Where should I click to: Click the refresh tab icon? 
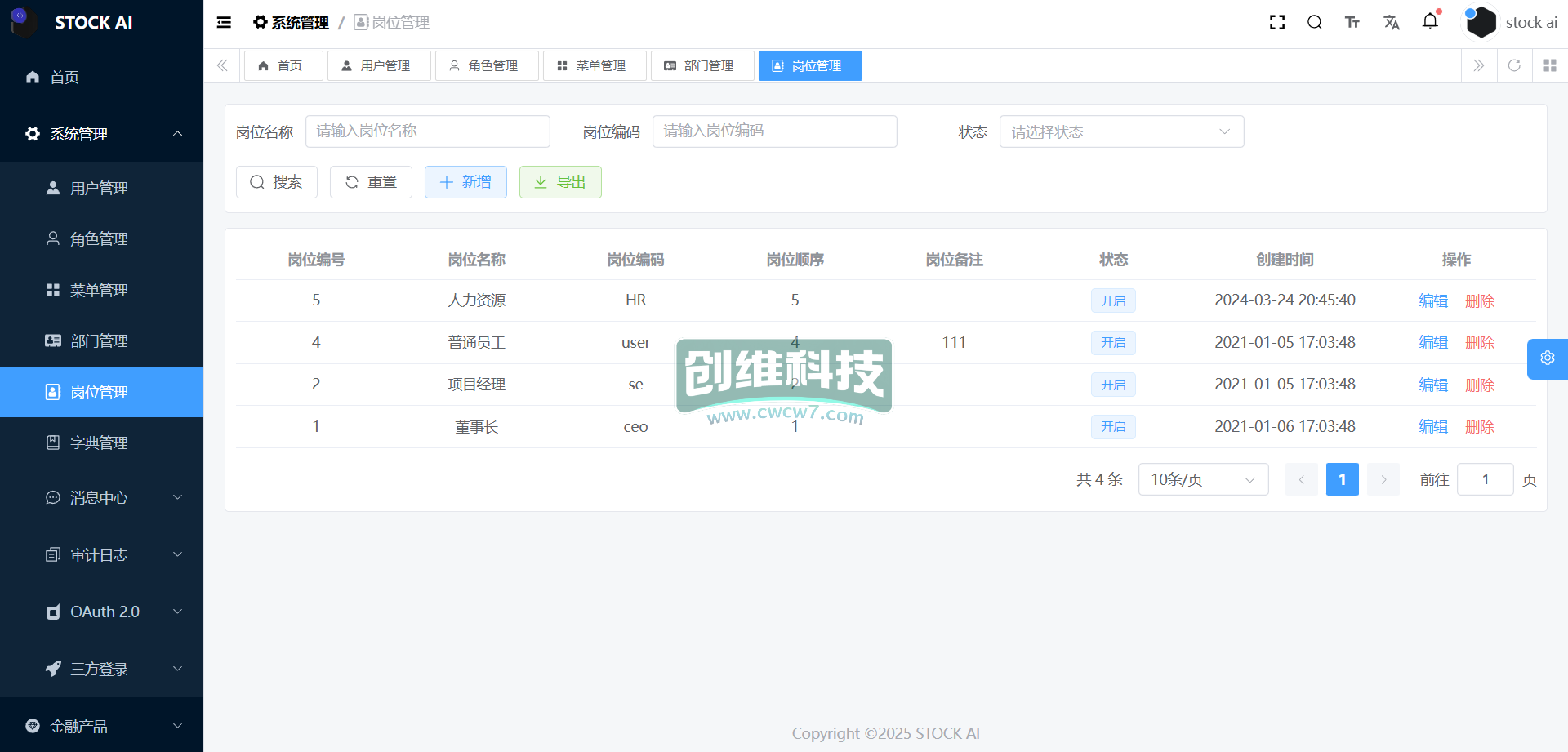pos(1514,66)
